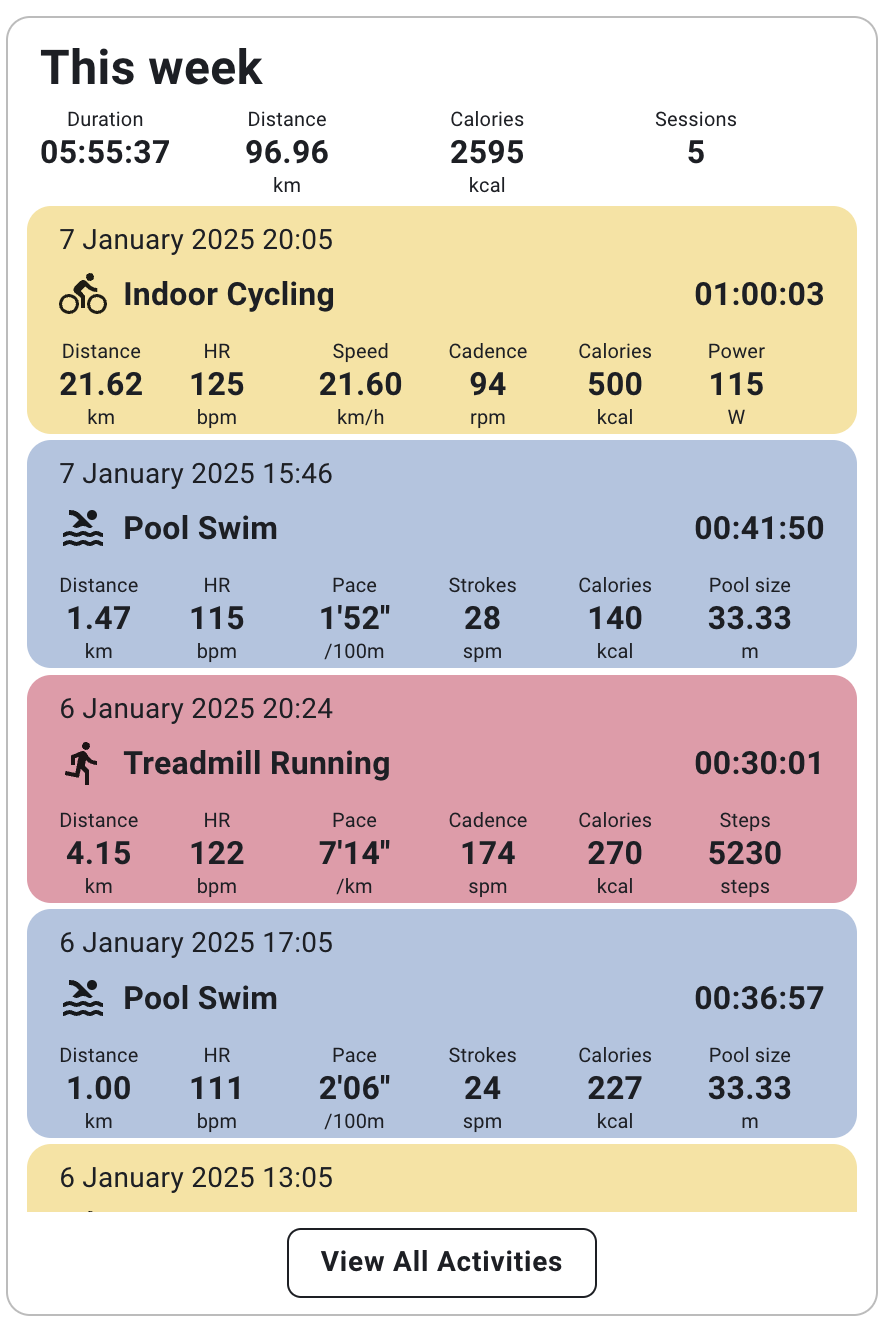Viewport: 892px width, 1322px height.
Task: Open the Indoor Cycling activity title
Action: coord(229,294)
